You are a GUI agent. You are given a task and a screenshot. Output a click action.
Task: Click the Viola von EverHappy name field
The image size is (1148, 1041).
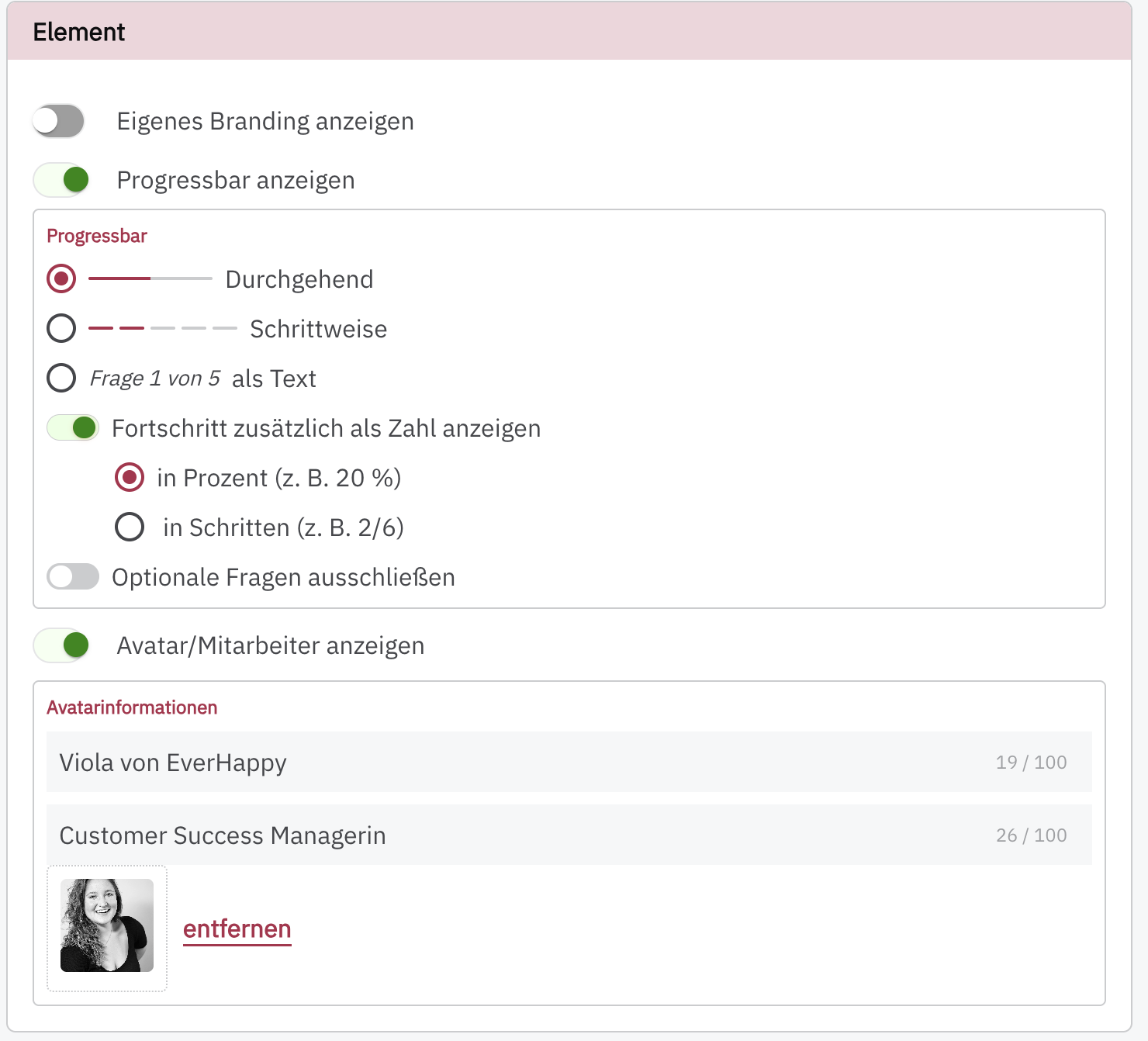pyautogui.click(x=512, y=762)
